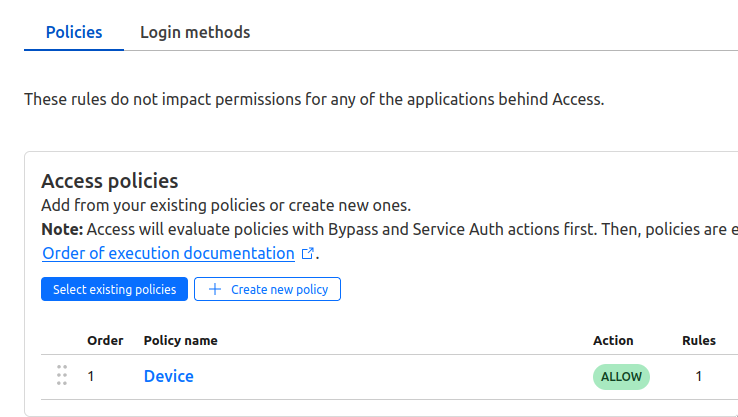Open the Login methods tab

coord(195,32)
